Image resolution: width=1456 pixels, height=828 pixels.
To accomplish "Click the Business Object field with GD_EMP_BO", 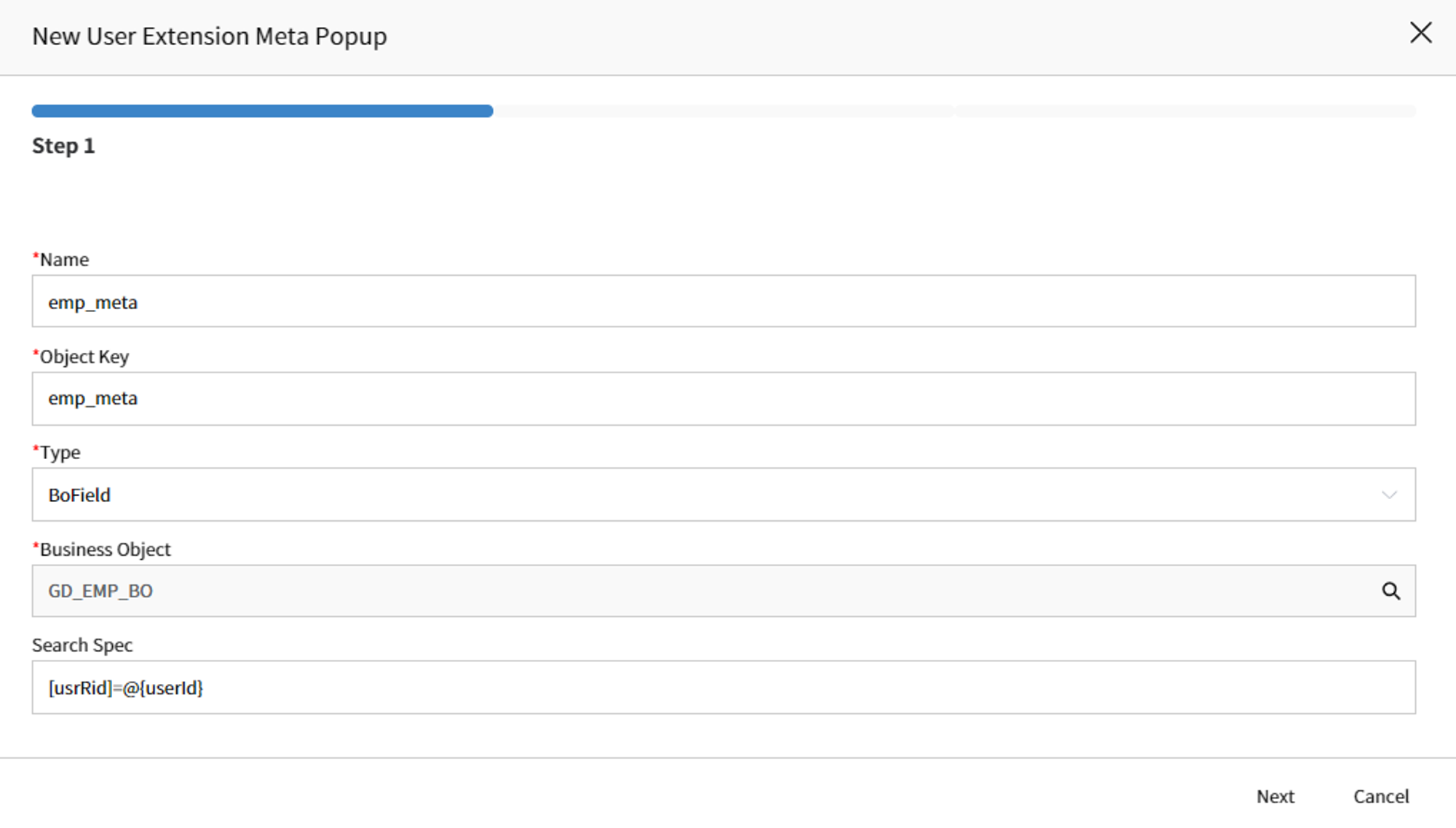I will [724, 591].
